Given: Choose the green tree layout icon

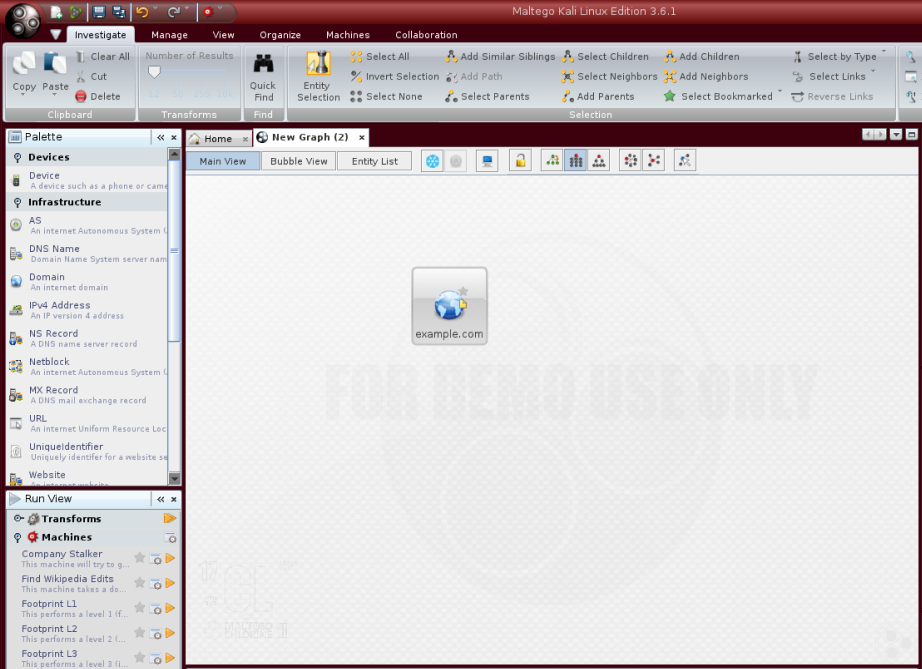Looking at the screenshot, I should click(x=552, y=160).
